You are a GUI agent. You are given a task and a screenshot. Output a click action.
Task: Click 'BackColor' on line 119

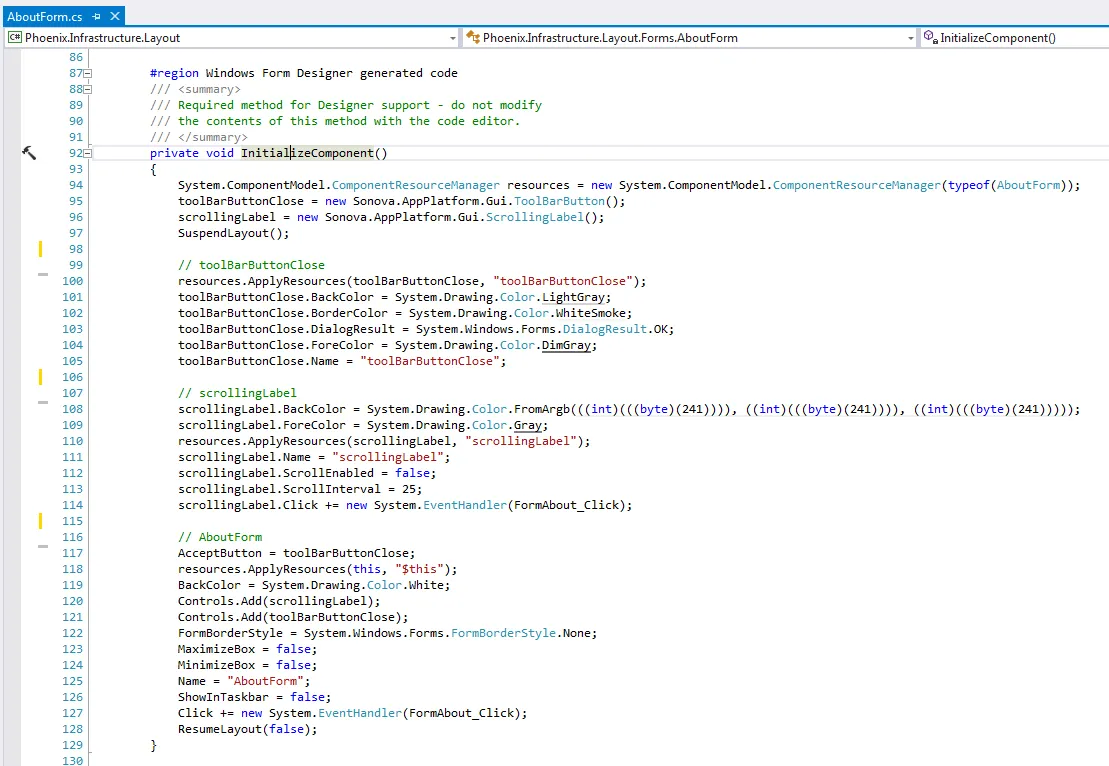click(209, 585)
